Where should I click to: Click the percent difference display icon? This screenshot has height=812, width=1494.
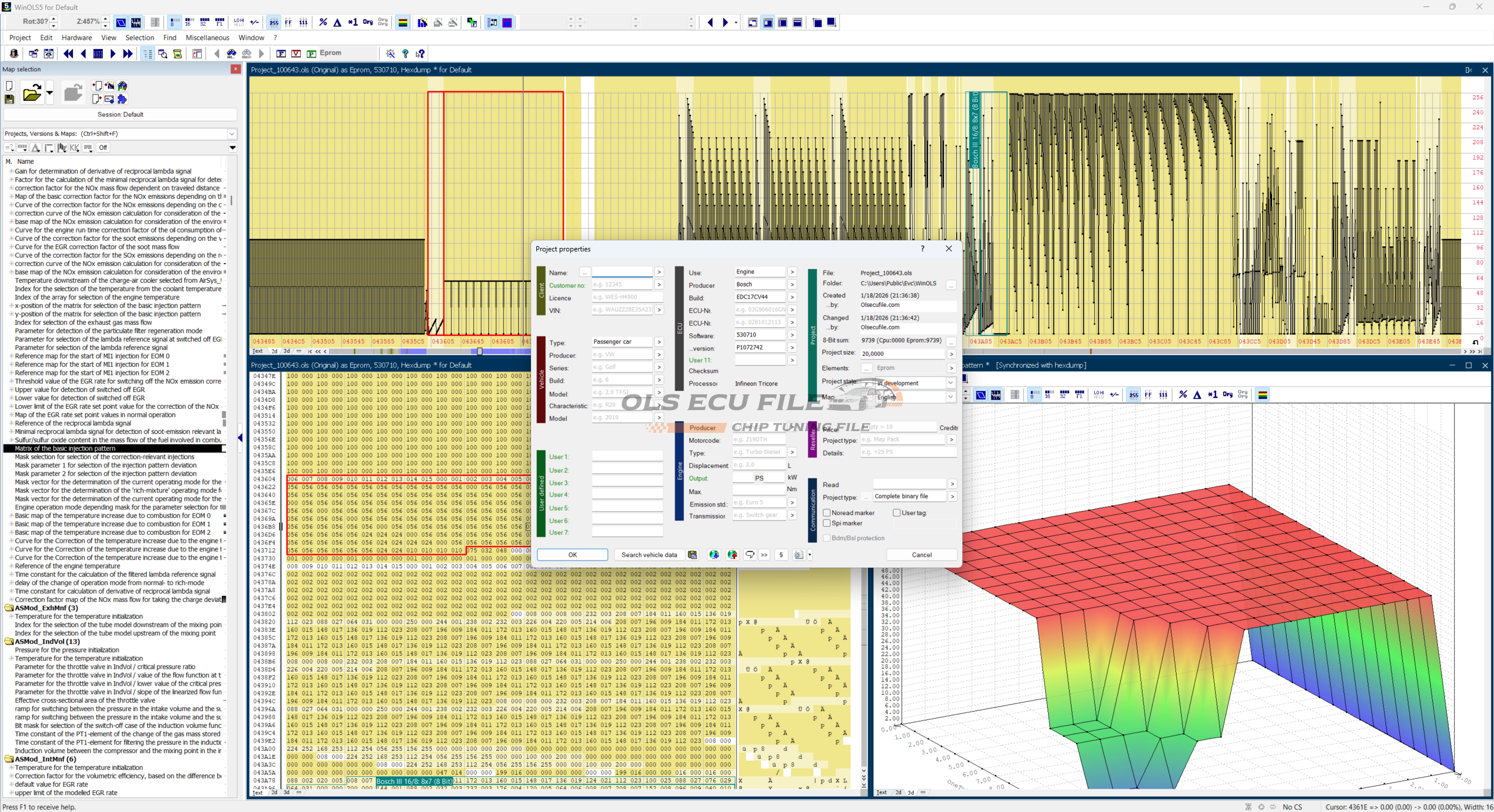click(323, 22)
